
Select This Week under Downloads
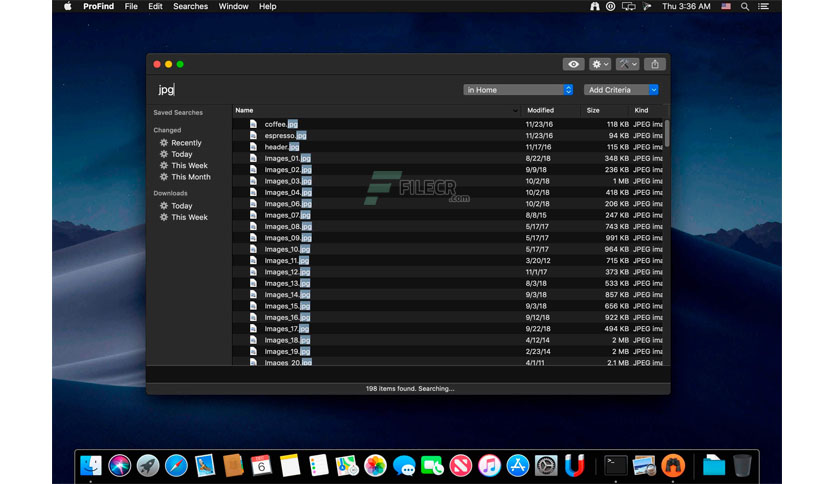[x=189, y=217]
